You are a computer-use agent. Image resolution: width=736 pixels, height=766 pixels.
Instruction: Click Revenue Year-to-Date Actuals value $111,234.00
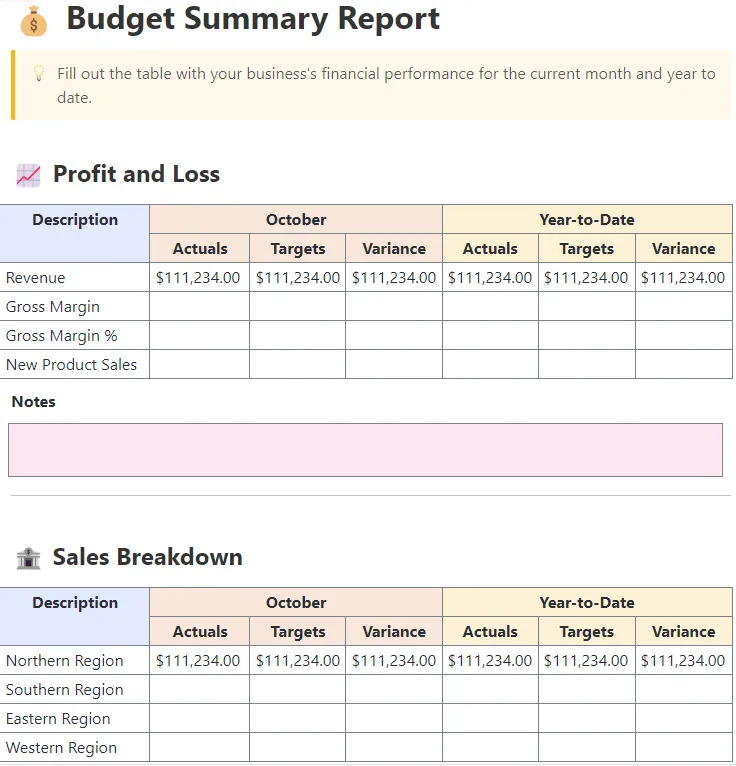coord(490,278)
